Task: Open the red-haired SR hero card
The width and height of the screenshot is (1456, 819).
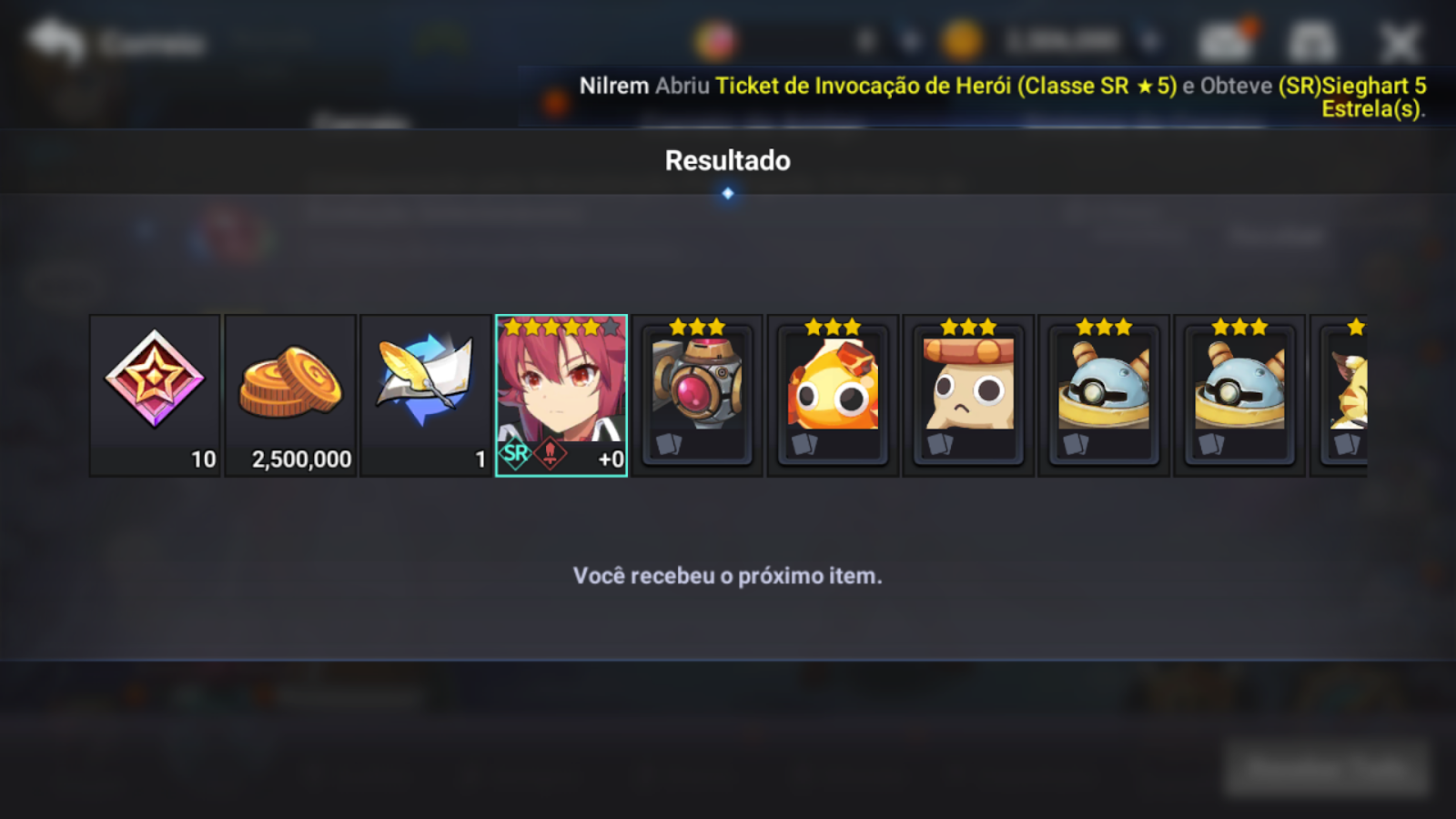Action: tap(561, 395)
